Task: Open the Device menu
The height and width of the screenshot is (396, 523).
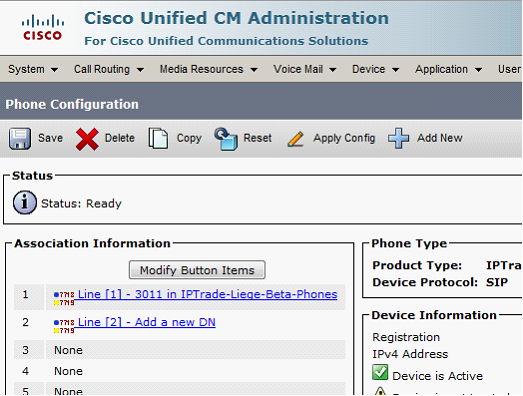Action: (x=376, y=69)
